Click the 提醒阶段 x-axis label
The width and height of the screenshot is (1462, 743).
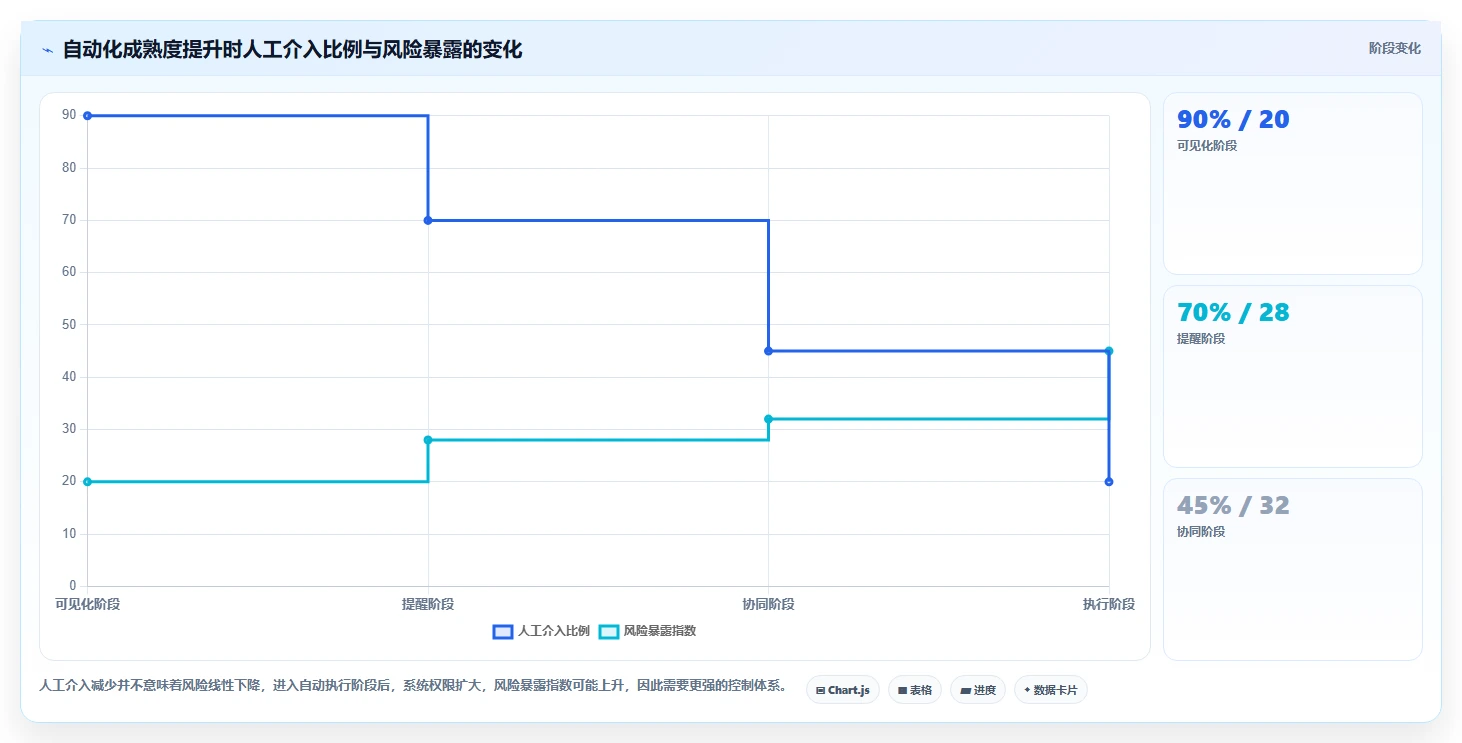click(428, 604)
